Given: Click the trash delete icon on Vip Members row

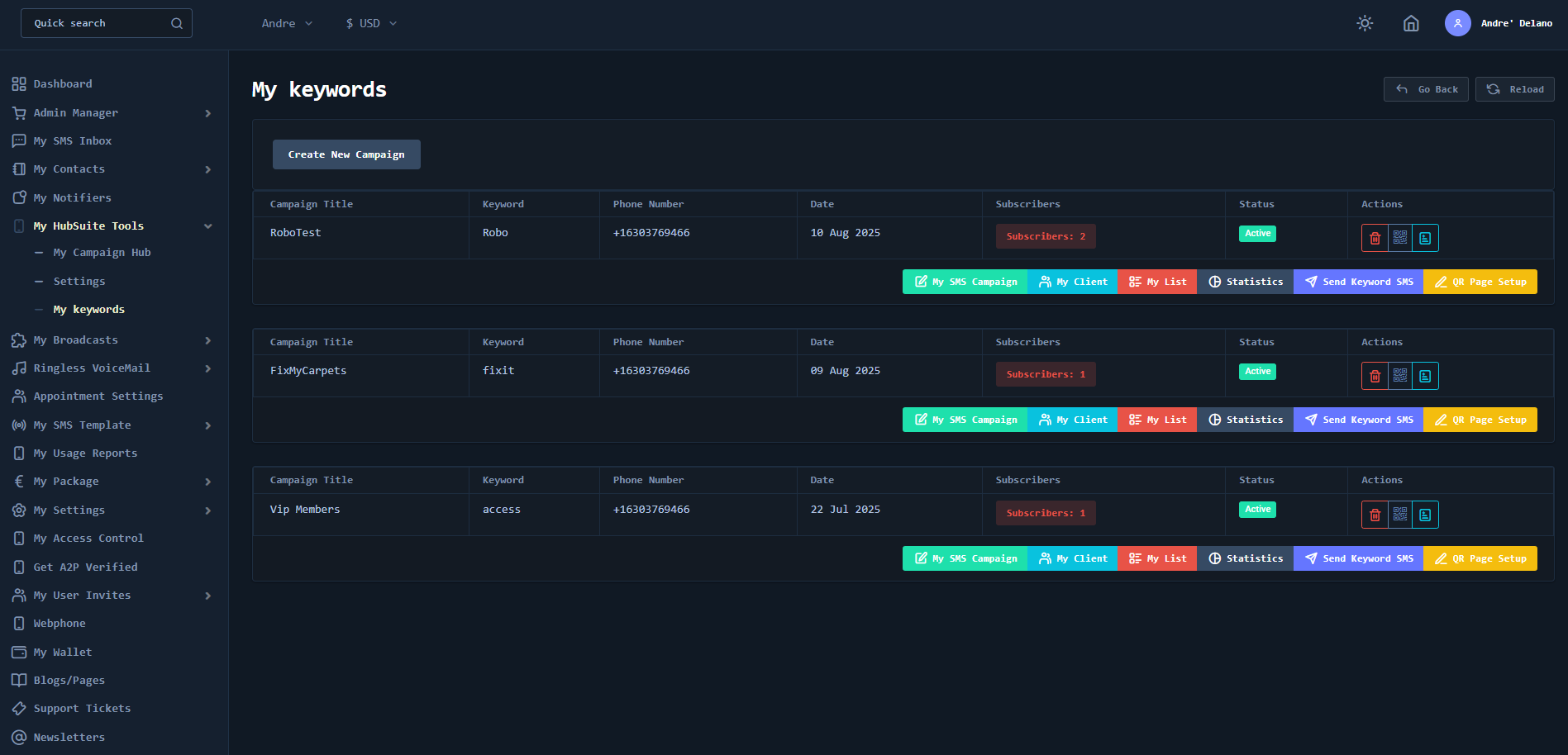Looking at the screenshot, I should pos(1375,514).
